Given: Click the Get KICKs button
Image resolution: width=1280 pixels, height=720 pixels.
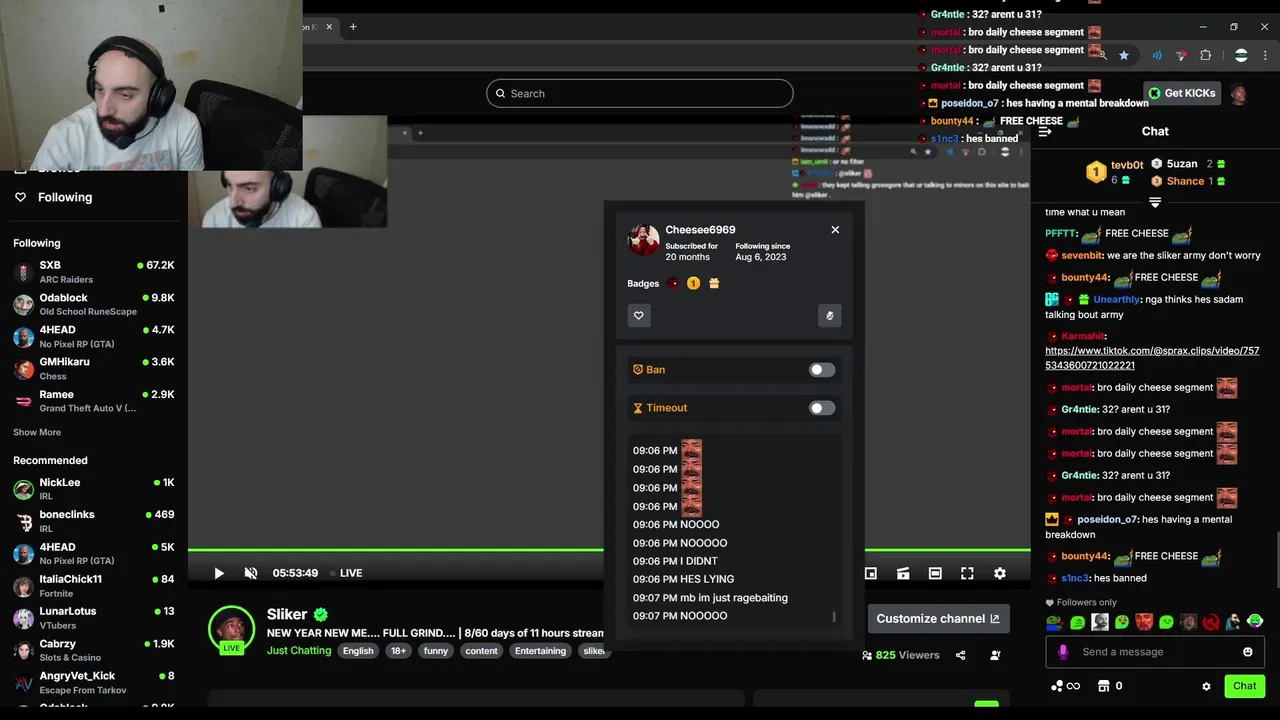Looking at the screenshot, I should point(1182,93).
